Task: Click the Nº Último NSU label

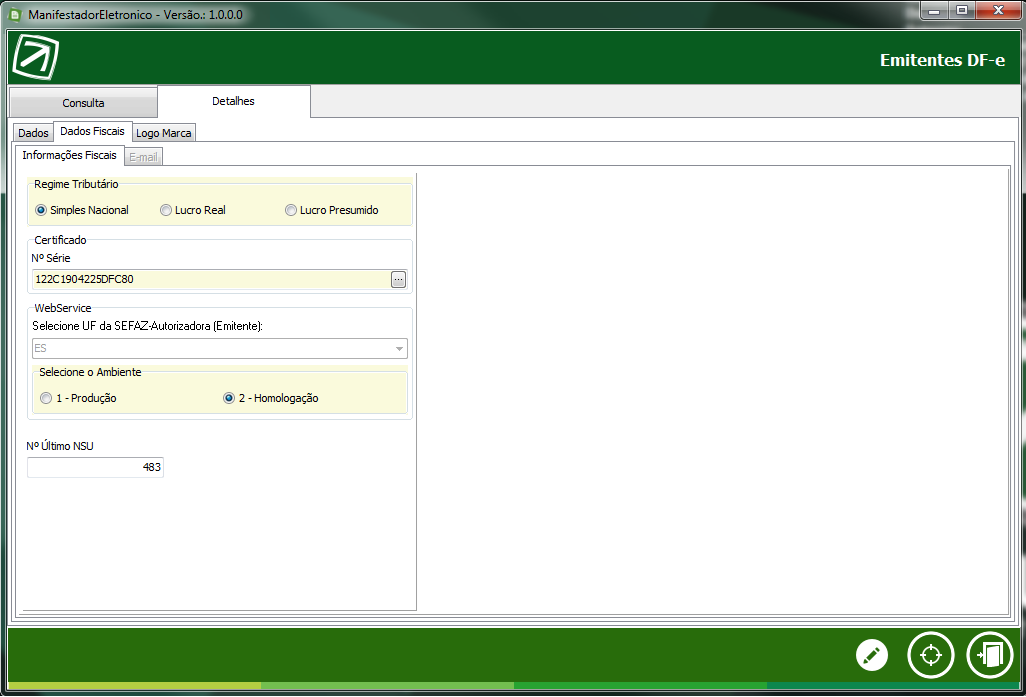Action: point(60,446)
